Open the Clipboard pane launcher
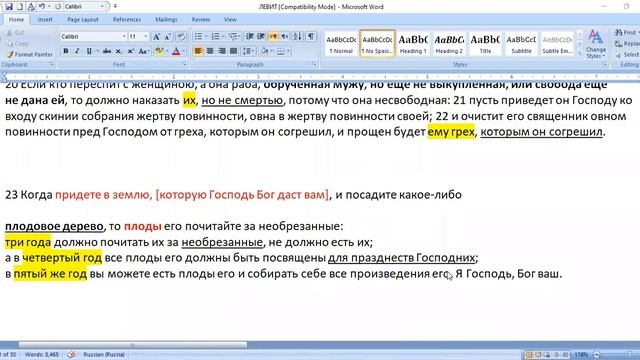Screen dimensions: 640x360 (x=52, y=64)
